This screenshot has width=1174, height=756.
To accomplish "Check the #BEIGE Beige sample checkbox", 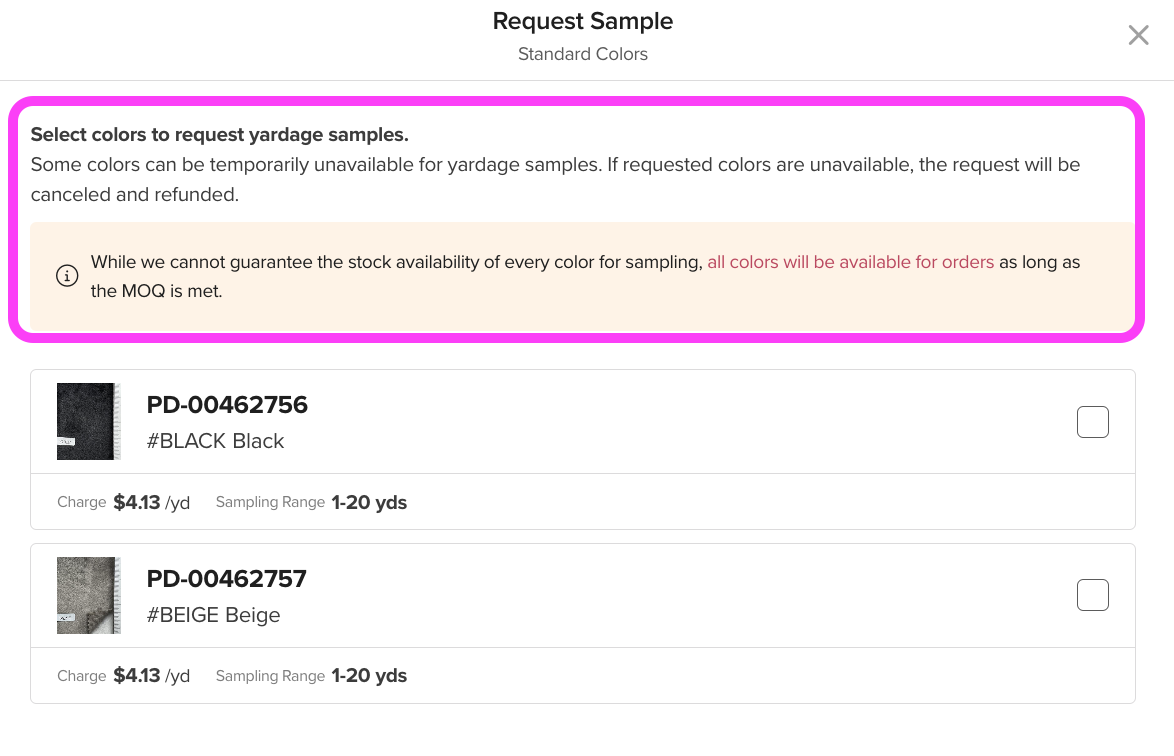I will tap(1092, 595).
